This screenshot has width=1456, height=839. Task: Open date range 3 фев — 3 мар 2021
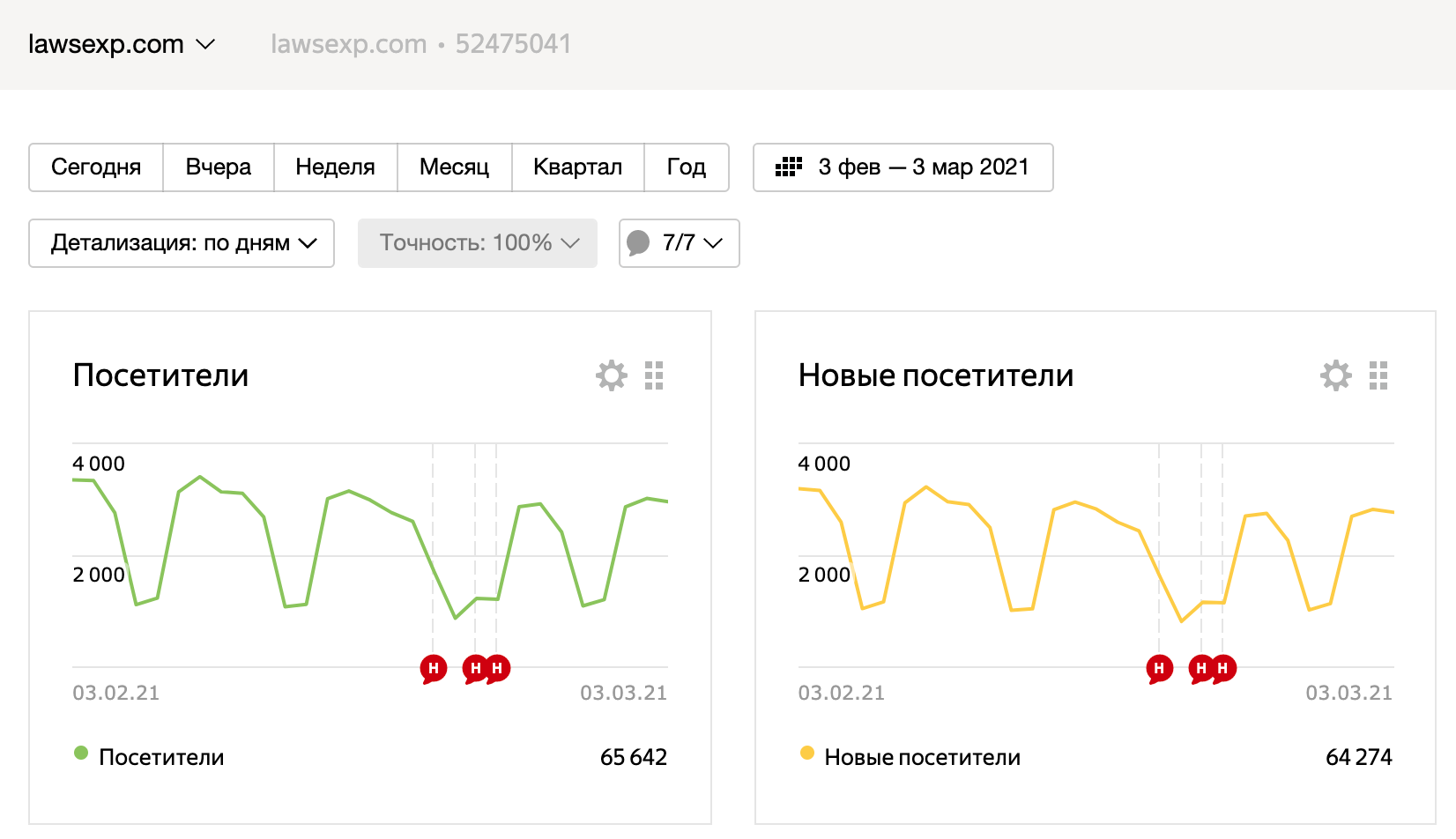pyautogui.click(x=903, y=167)
